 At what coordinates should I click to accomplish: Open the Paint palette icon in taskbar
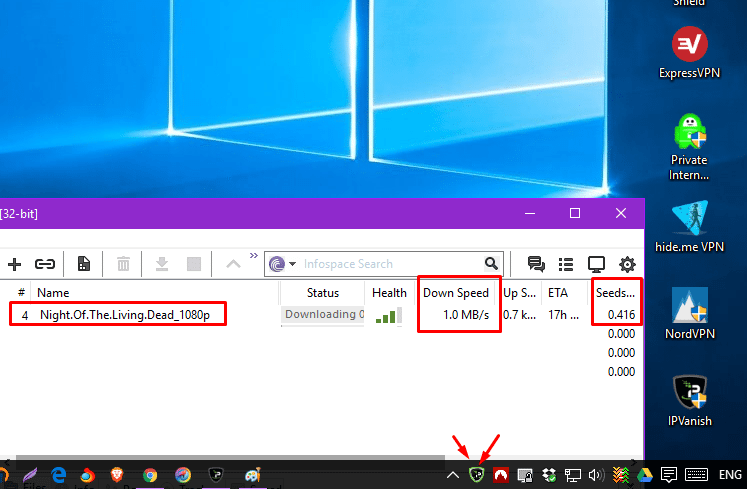(252, 475)
